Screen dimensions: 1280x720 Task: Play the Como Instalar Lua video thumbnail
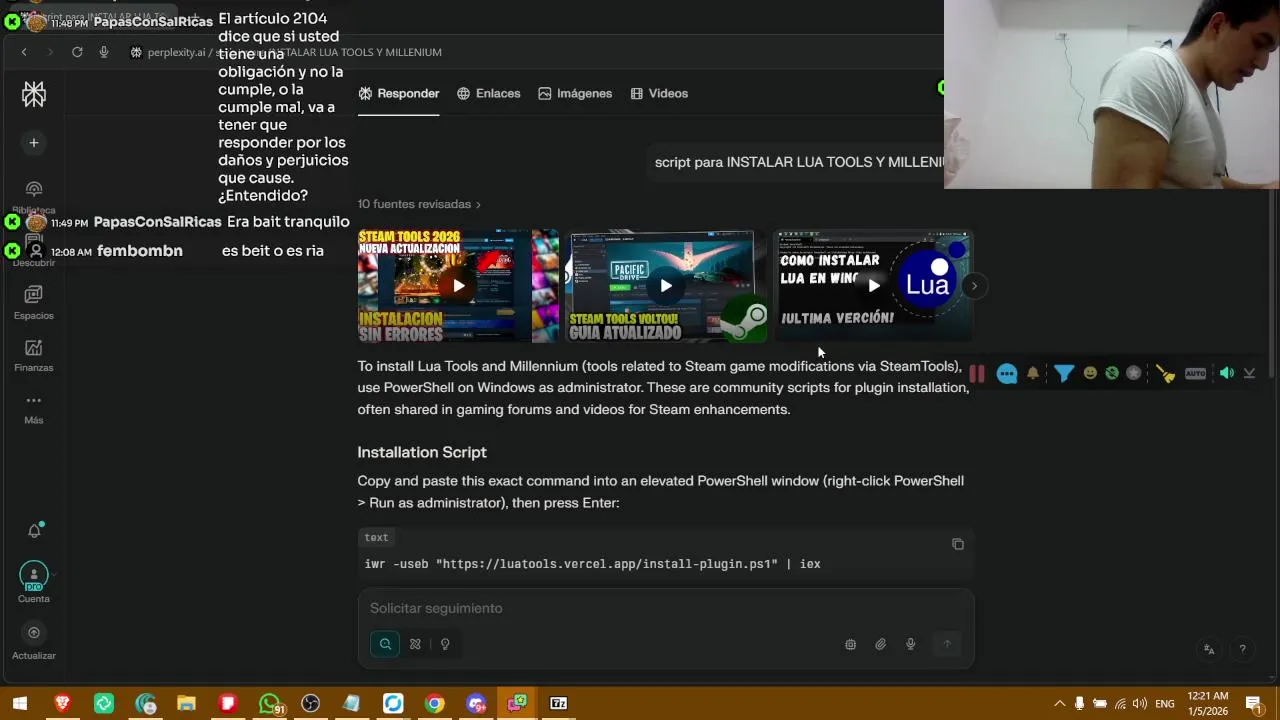[x=874, y=286]
